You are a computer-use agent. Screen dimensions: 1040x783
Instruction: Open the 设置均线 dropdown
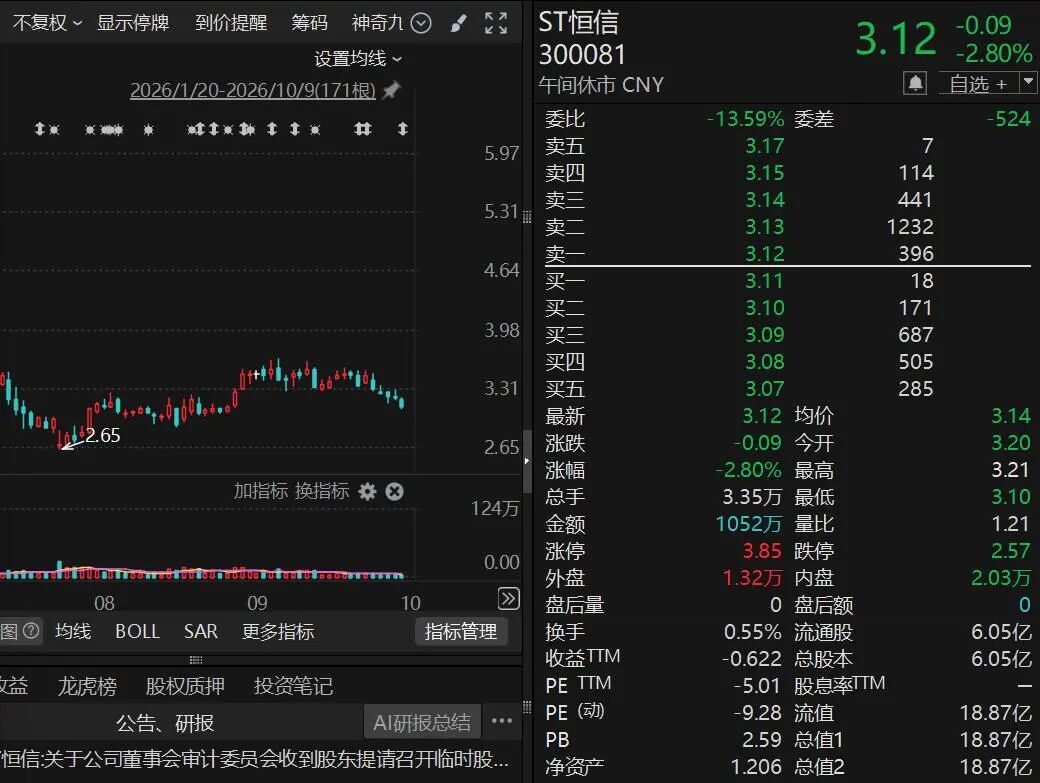point(358,58)
